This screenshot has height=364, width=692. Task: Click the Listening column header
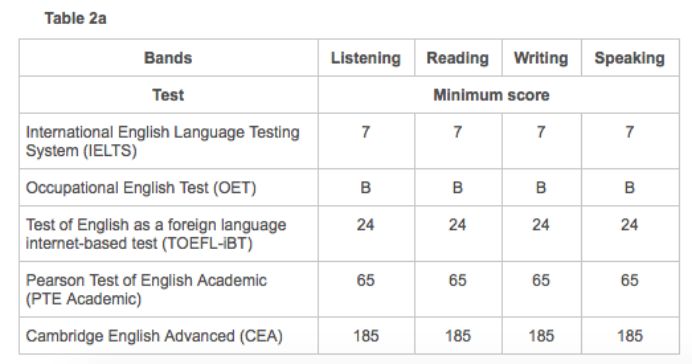pyautogui.click(x=366, y=58)
